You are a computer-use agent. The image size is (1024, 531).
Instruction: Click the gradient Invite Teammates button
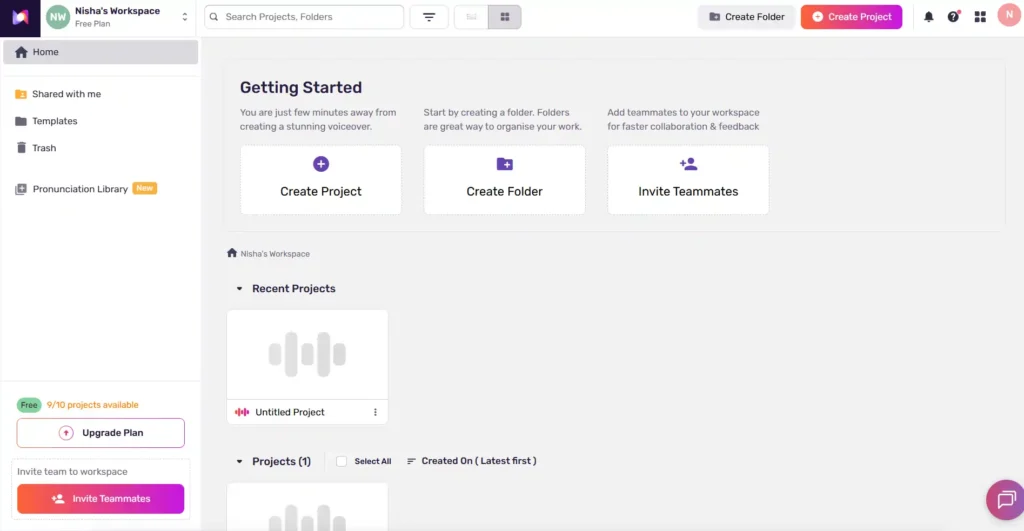tap(101, 499)
